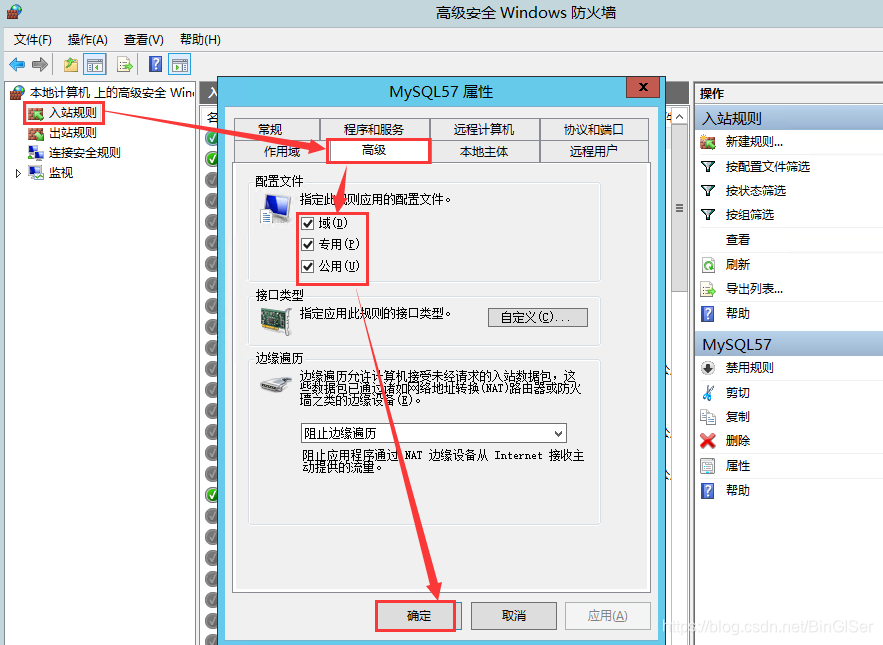Click the cut (剪切) scissors icon
Viewport: 883px width, 645px height.
coord(708,393)
